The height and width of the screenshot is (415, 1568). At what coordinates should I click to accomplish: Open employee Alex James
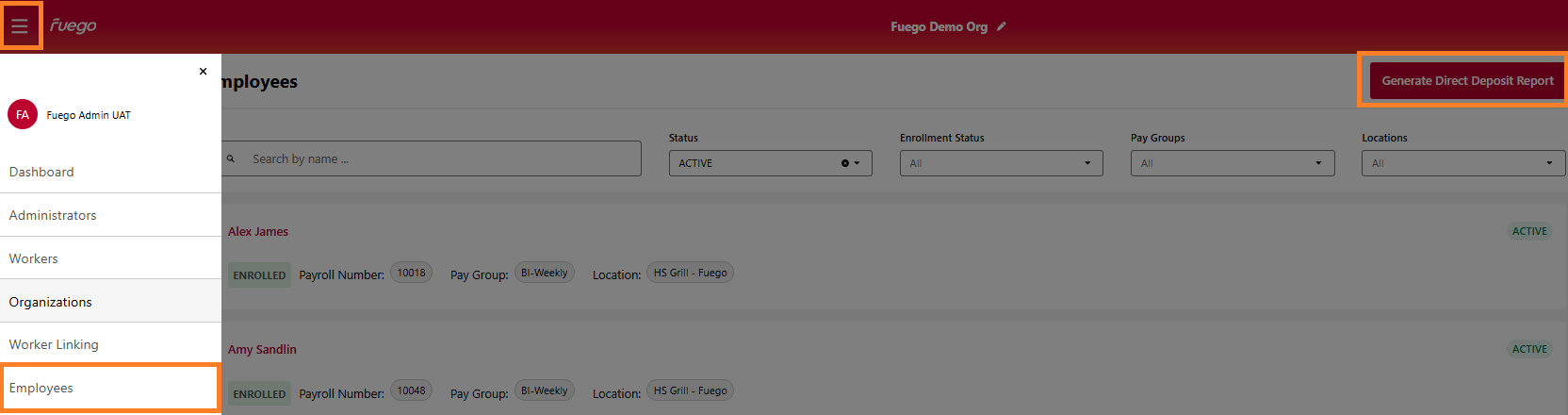(x=258, y=231)
